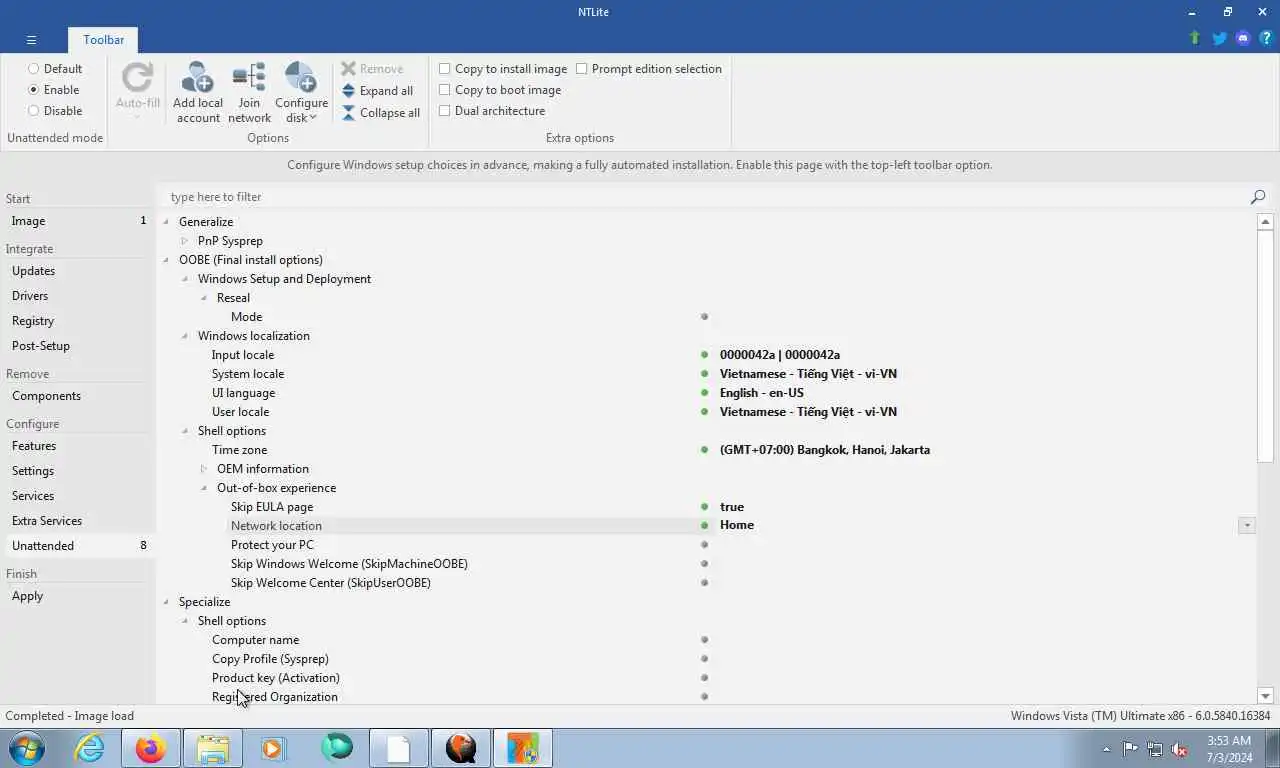Click the Remove toolbar item

(x=372, y=69)
